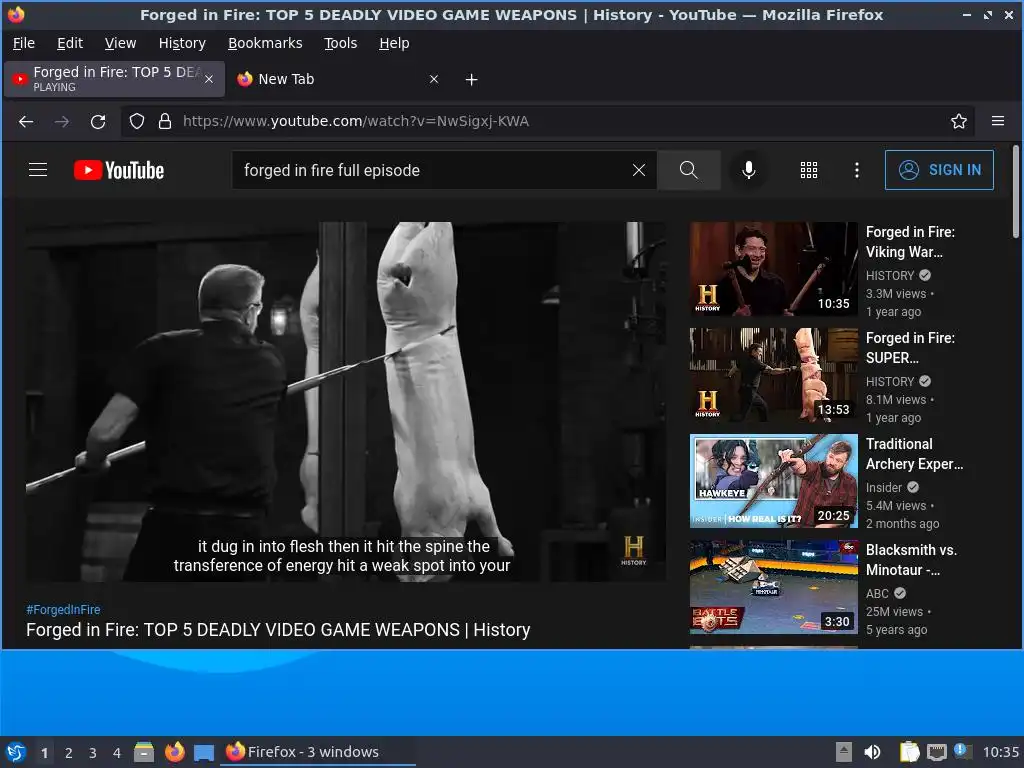Click the URL address bar

click(x=549, y=121)
